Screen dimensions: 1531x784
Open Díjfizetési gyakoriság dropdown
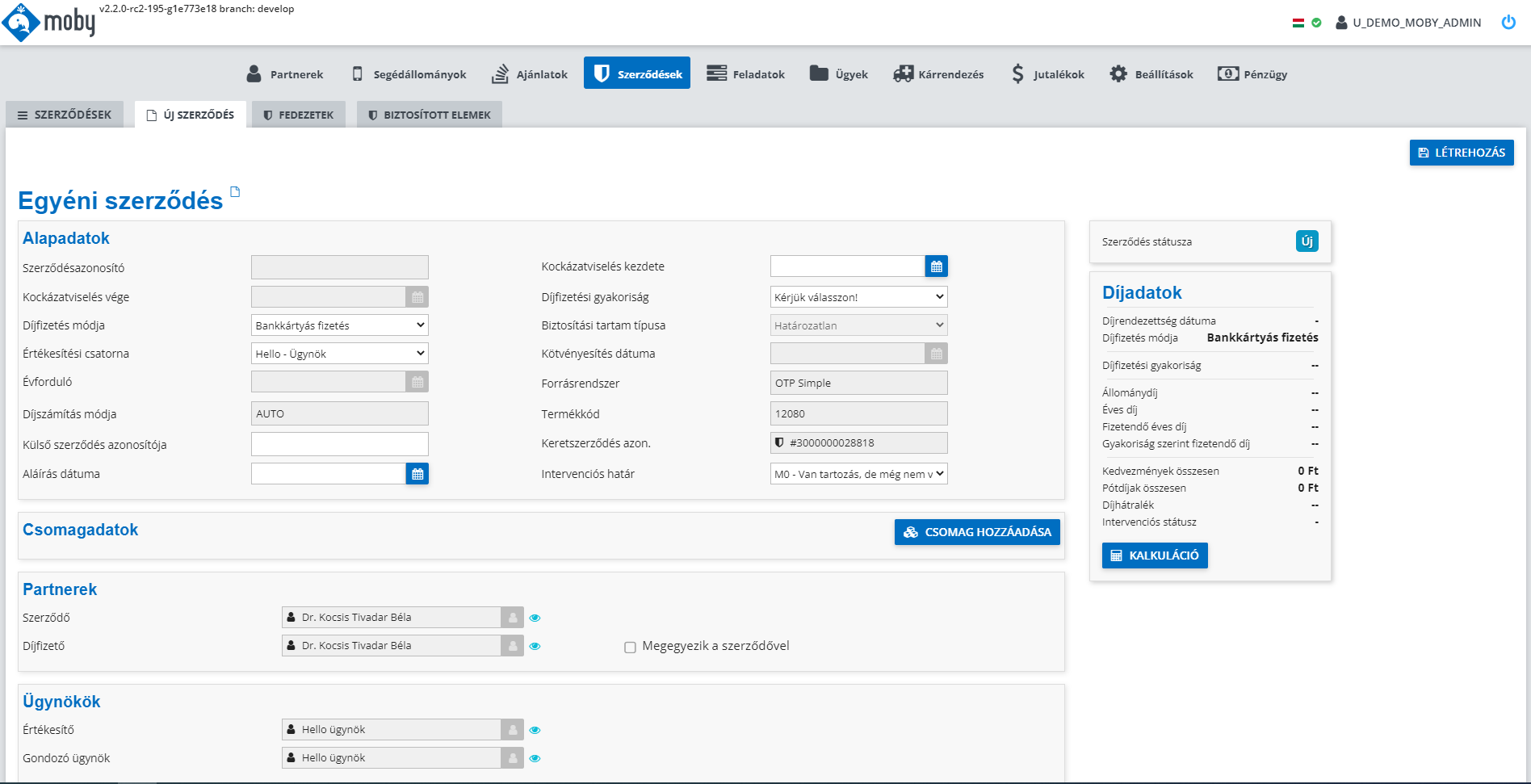click(x=858, y=297)
